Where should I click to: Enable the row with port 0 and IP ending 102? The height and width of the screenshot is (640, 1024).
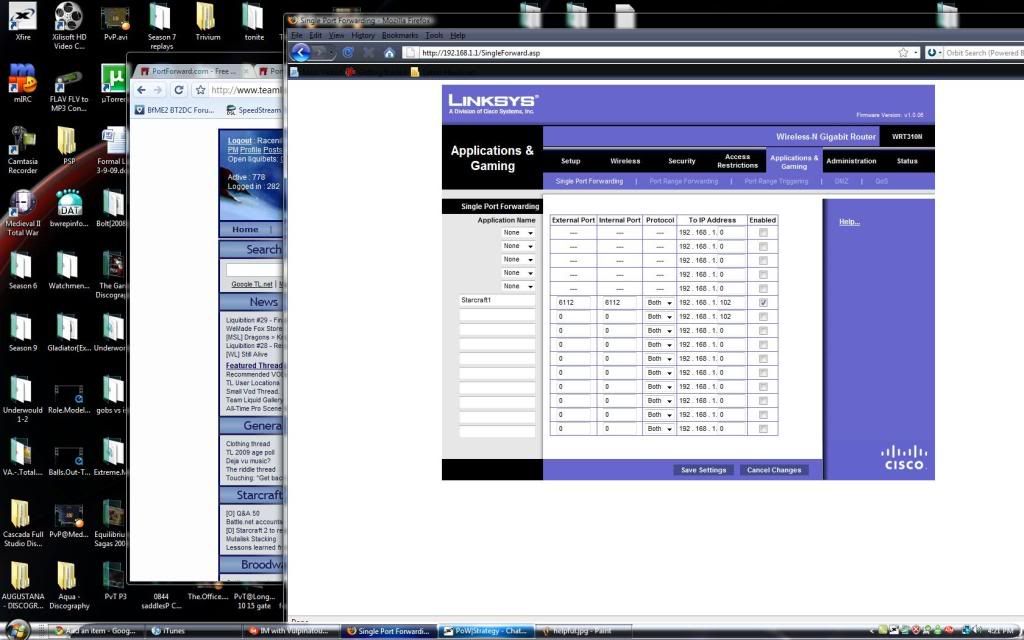pos(763,317)
